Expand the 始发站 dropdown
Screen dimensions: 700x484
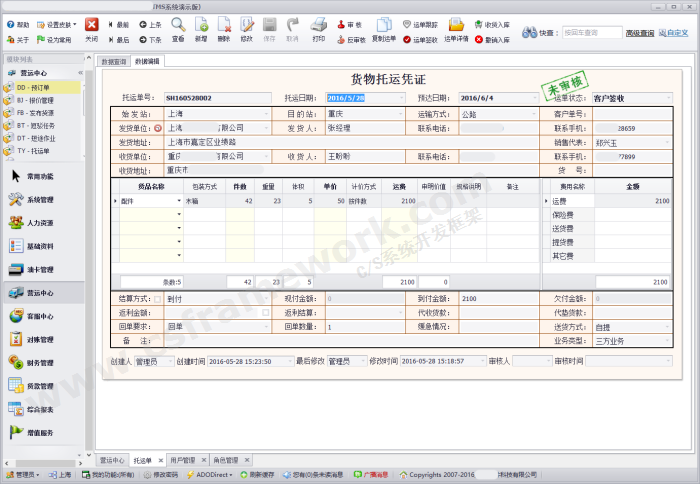266,114
